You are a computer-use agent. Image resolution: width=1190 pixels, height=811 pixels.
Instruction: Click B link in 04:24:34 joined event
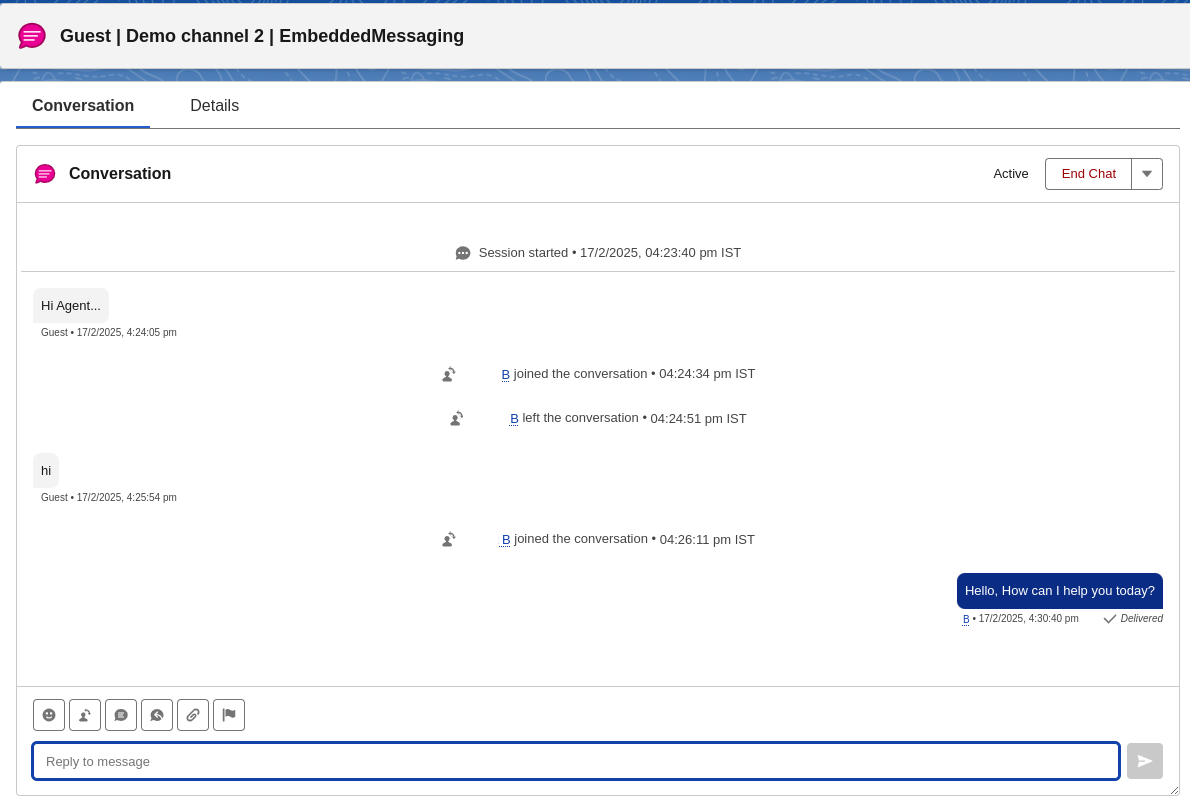(506, 375)
